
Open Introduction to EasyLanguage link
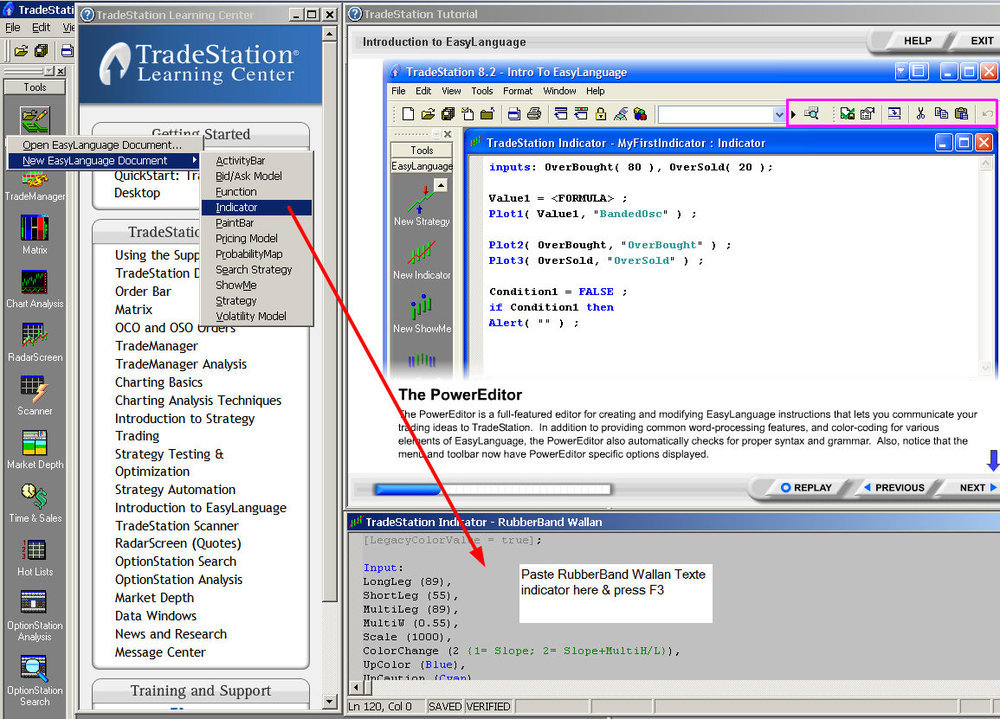200,508
